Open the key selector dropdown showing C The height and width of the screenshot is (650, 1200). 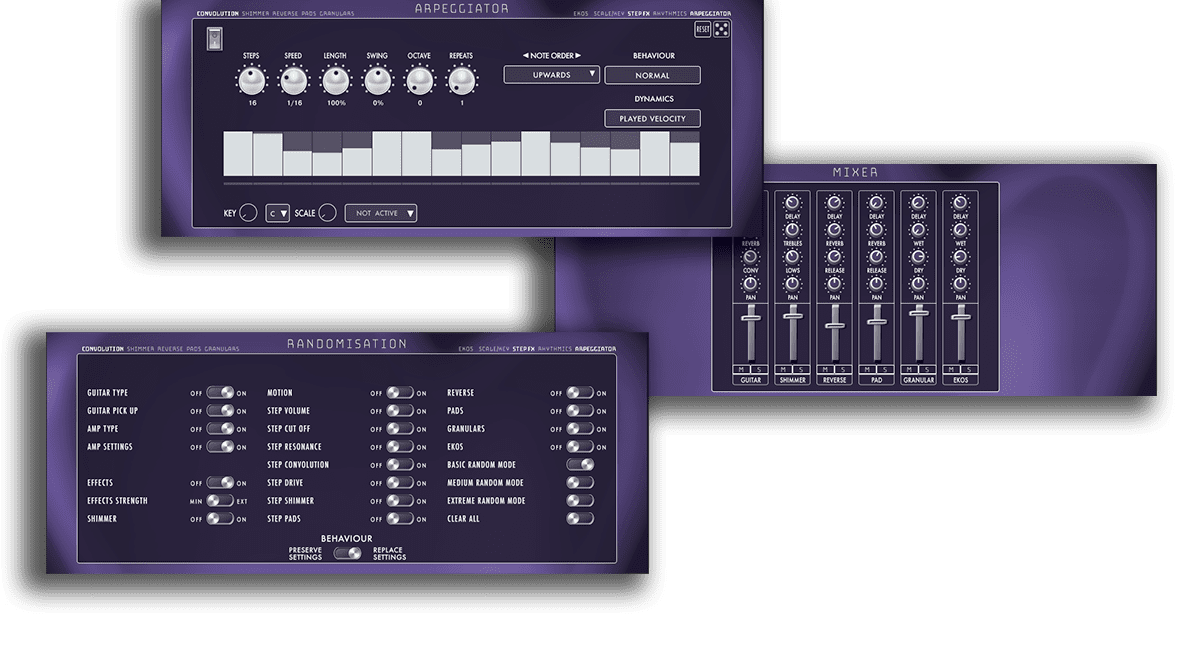click(277, 213)
